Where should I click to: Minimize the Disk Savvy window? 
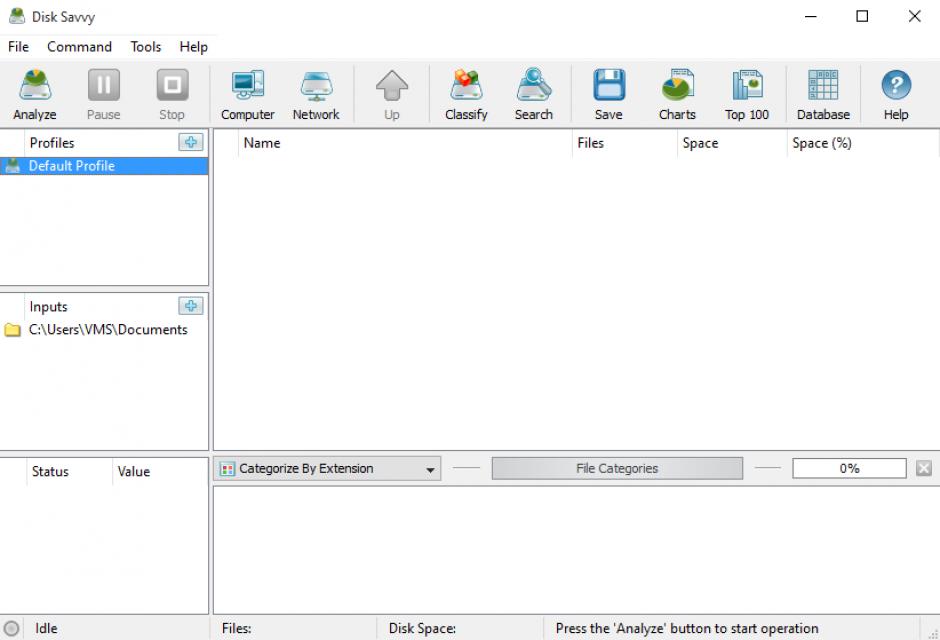click(x=811, y=16)
